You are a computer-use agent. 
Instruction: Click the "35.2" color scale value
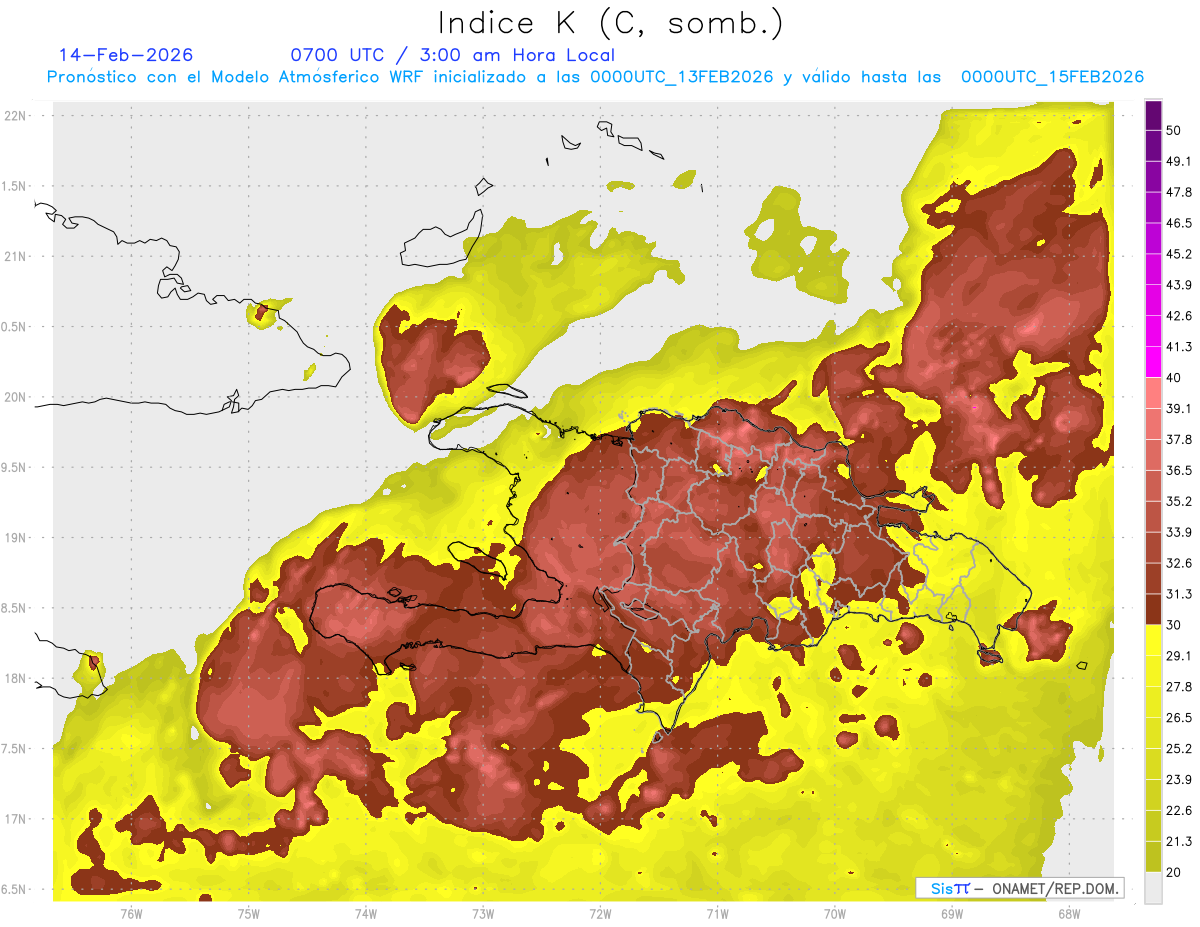pos(1179,501)
